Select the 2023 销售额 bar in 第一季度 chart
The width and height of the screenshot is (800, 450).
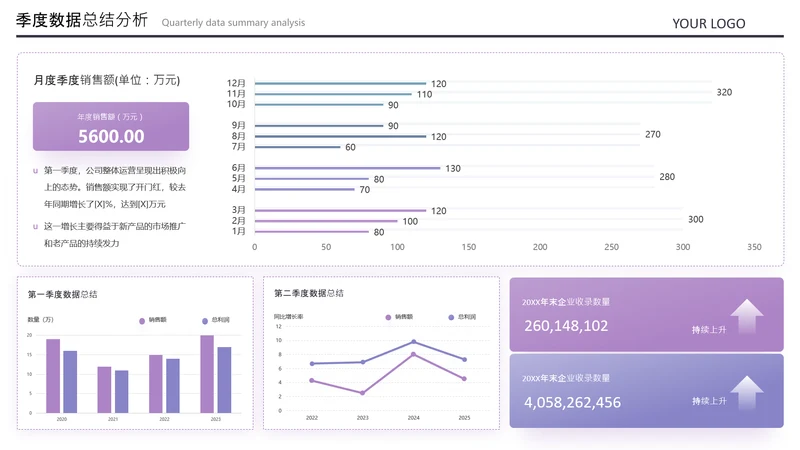[207, 374]
